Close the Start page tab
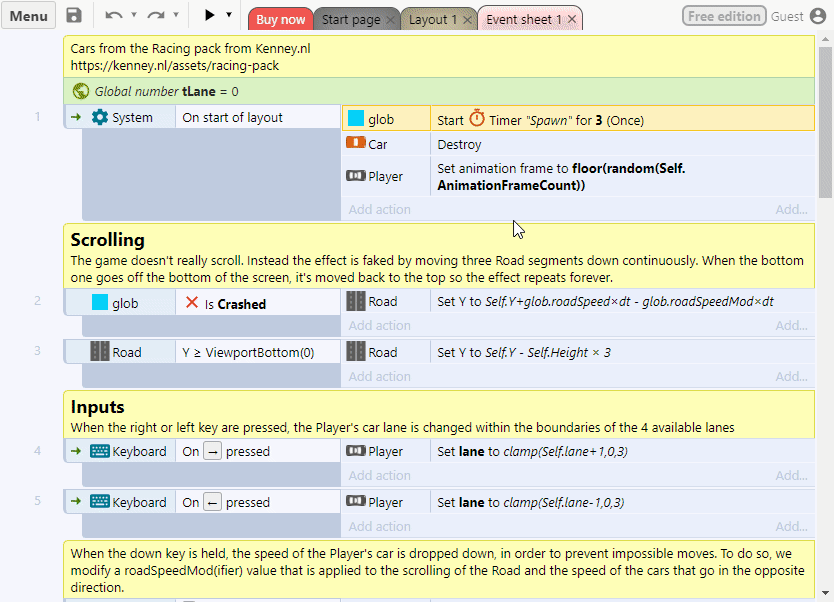Viewport: 834px width, 602px height. pos(390,20)
